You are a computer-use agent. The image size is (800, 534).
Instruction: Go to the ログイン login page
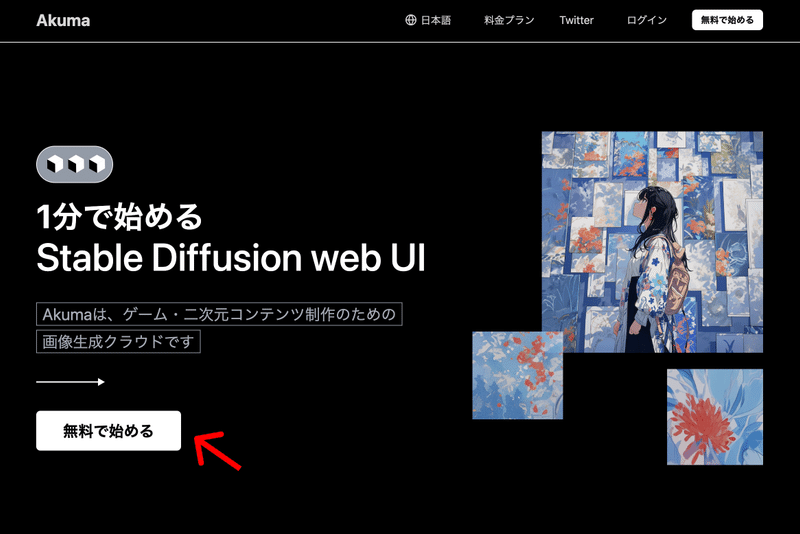tap(646, 20)
